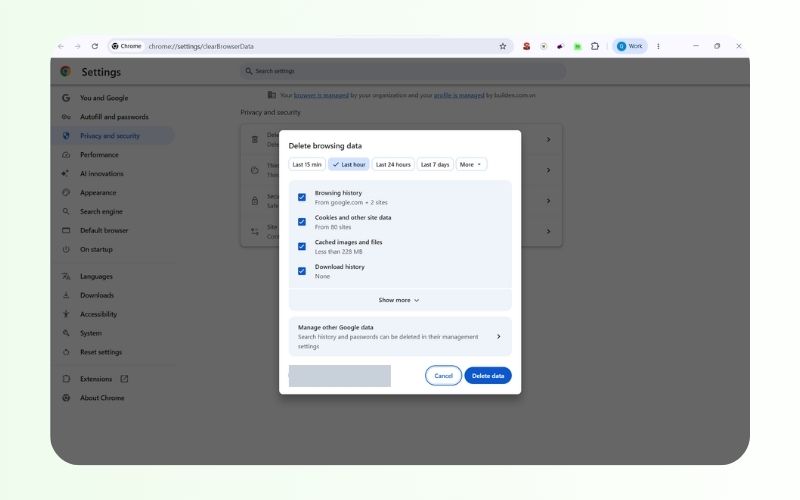Click the address bar URL
The image size is (800, 500).
click(201, 46)
